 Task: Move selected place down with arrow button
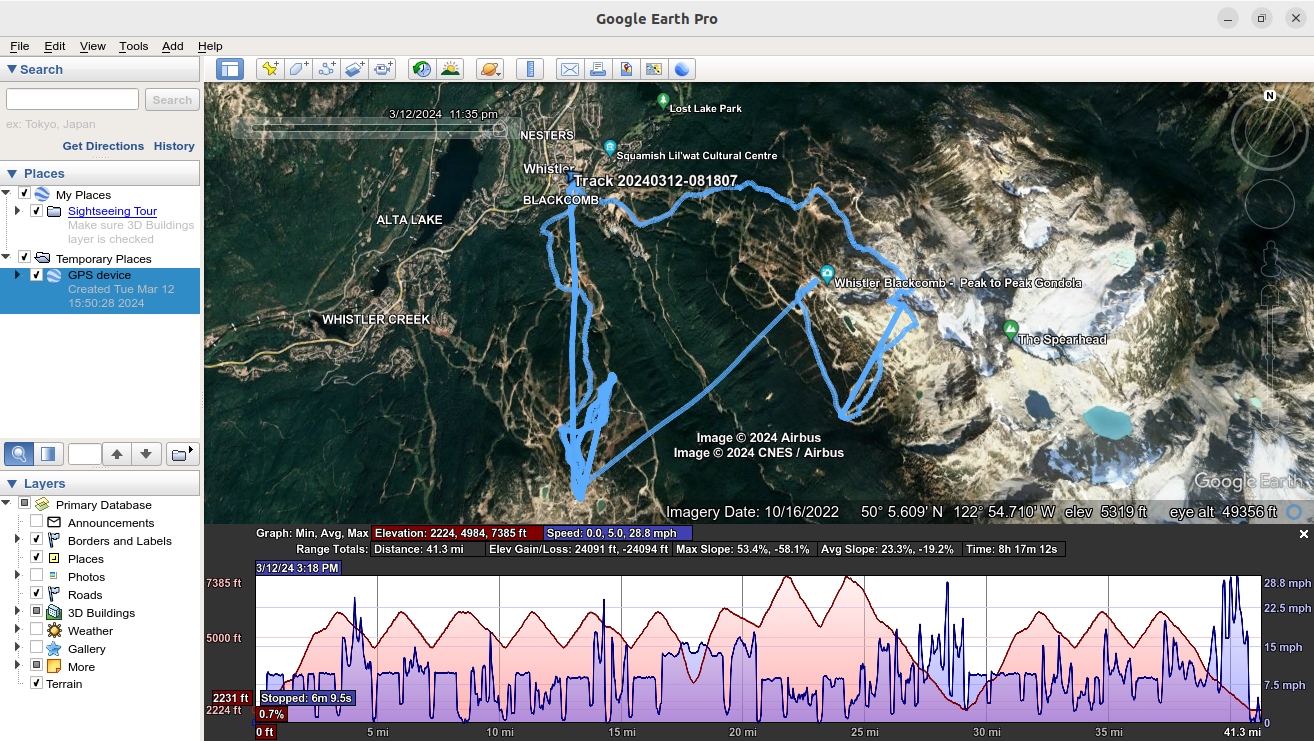click(x=146, y=454)
